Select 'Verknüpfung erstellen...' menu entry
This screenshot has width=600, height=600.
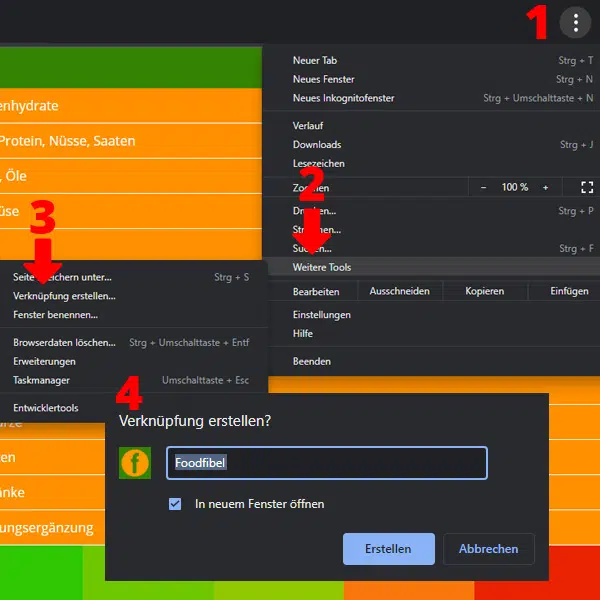click(x=64, y=296)
